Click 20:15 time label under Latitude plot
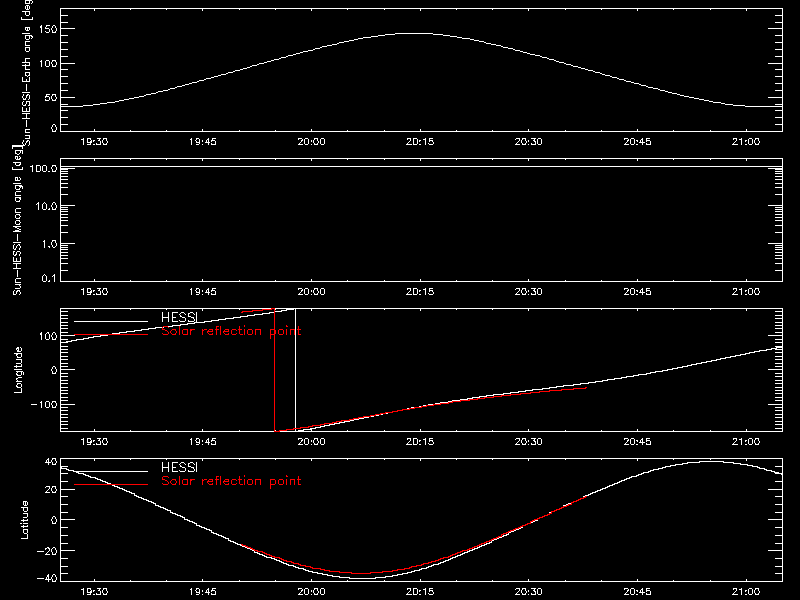Viewport: 800px width, 600px height. coord(420,592)
